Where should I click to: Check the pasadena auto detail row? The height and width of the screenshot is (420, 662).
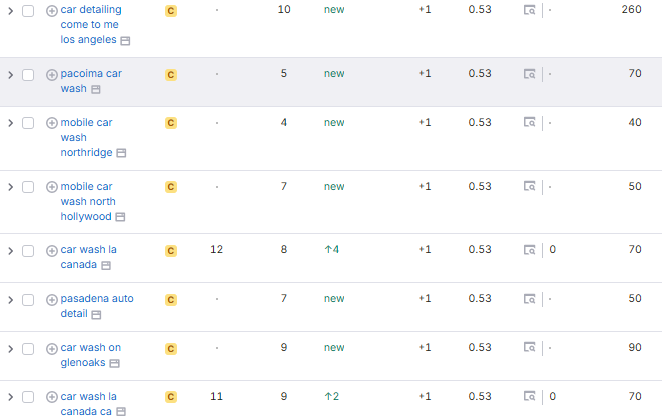[28, 299]
